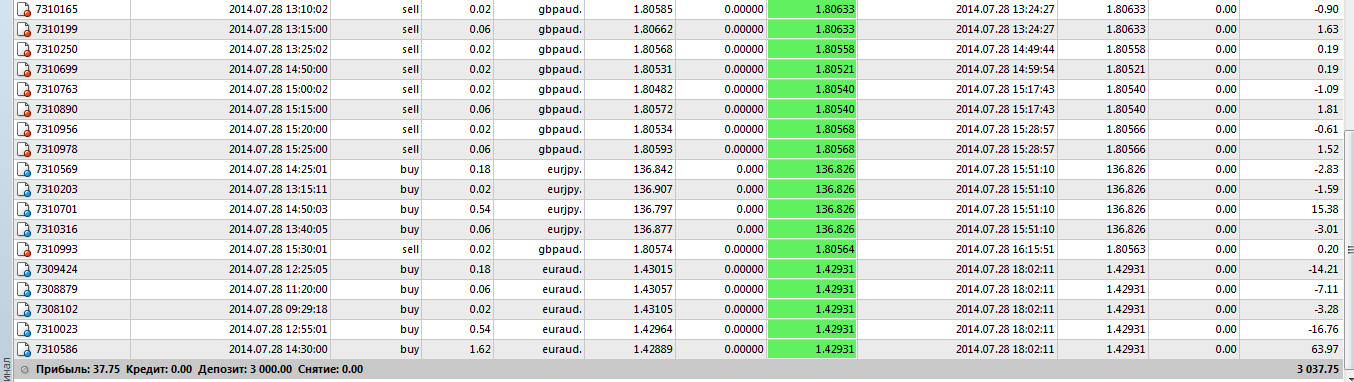
Task: Click the Кредит: 0.00 summary text
Action: pyautogui.click(x=159, y=369)
